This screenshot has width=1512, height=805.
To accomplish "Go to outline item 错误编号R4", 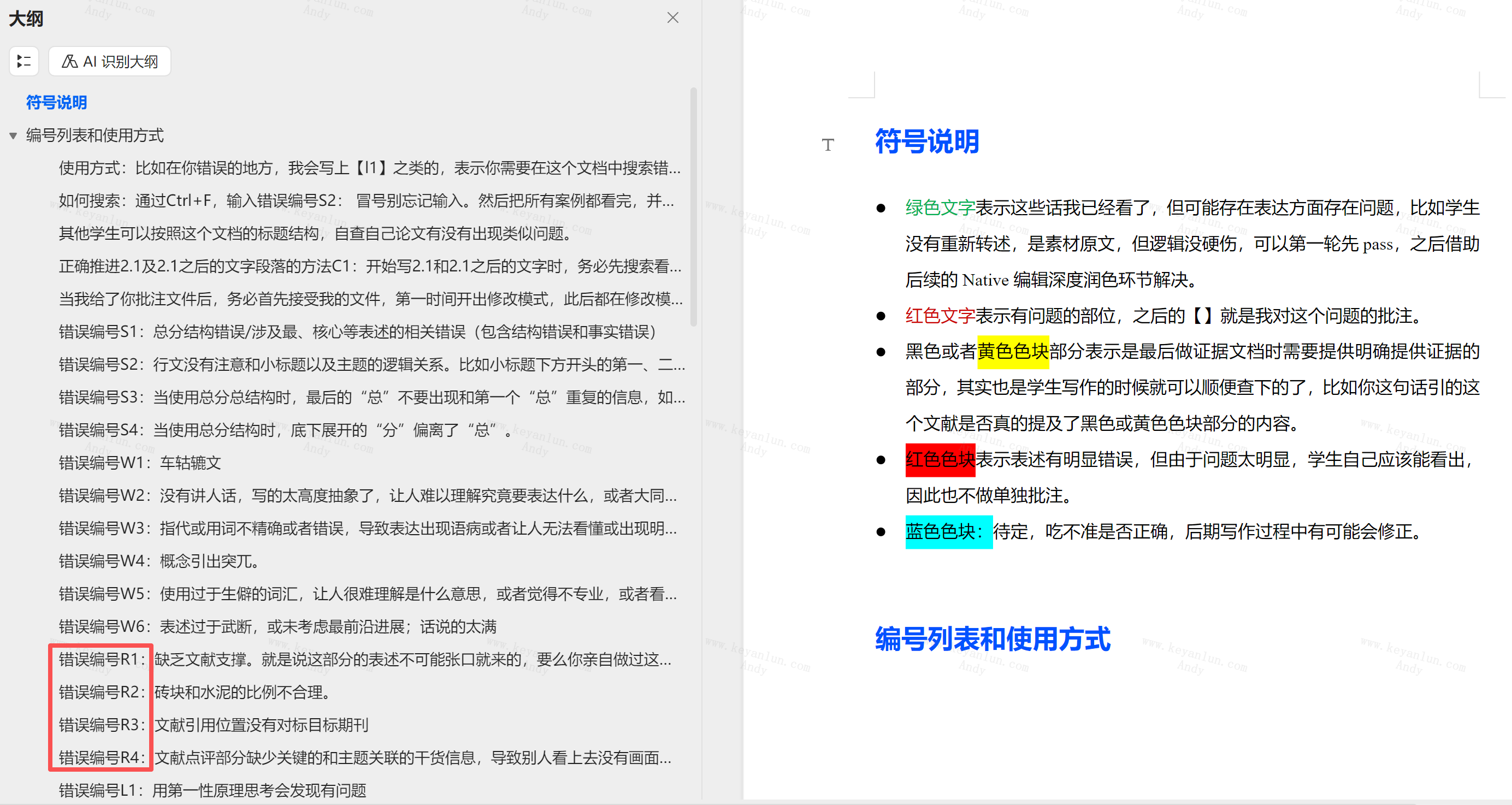I will 365,759.
